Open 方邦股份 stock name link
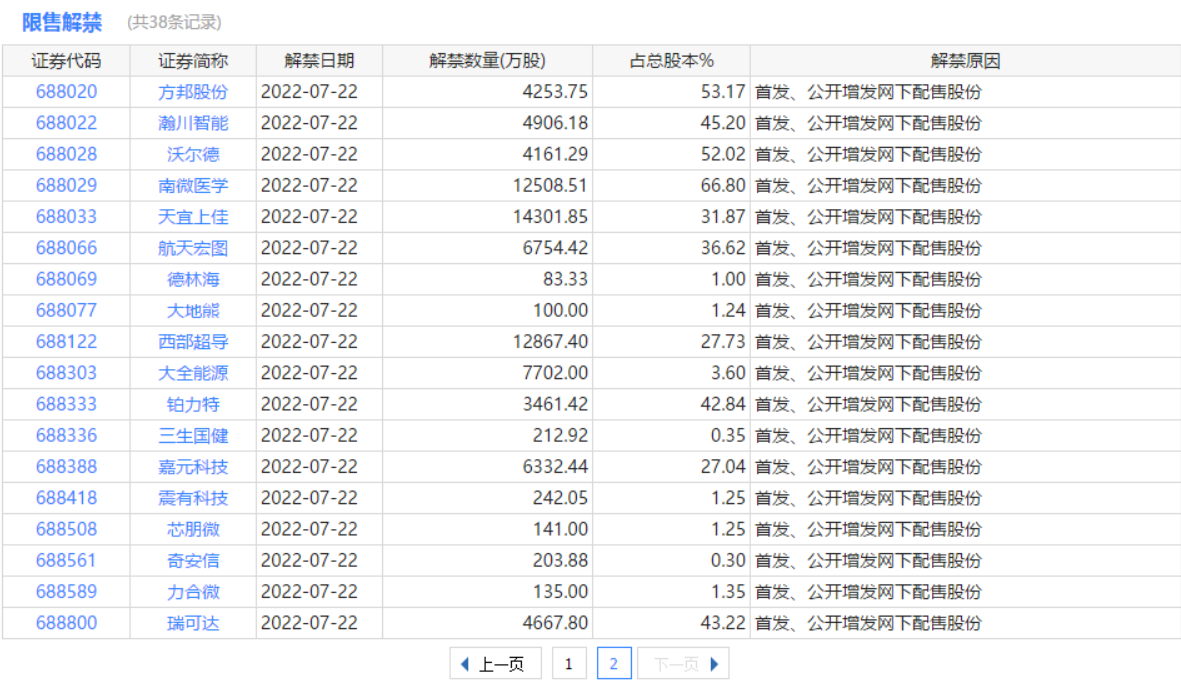Screen dimensions: 1181x689 (193, 92)
